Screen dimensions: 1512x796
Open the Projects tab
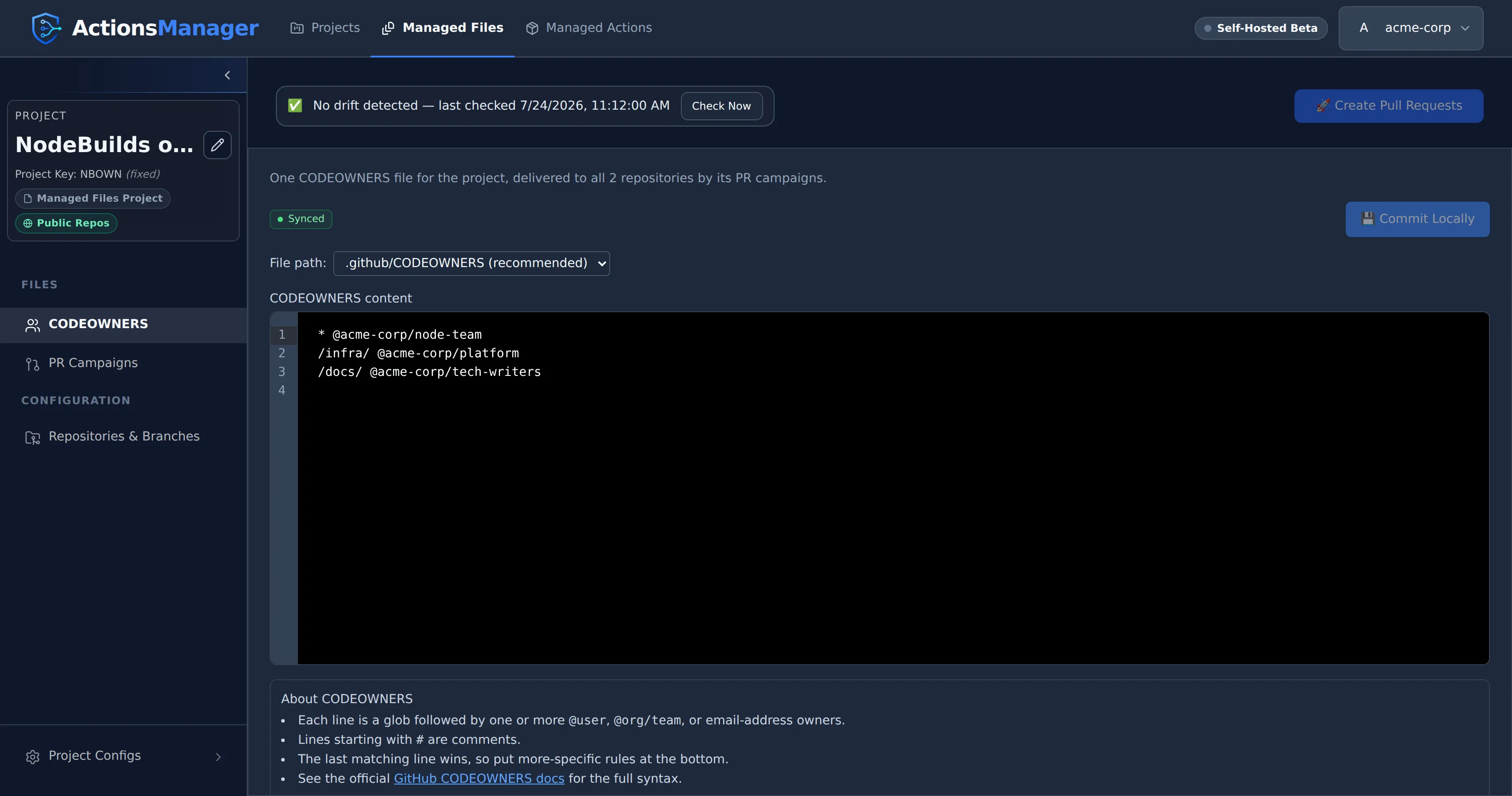pos(325,28)
